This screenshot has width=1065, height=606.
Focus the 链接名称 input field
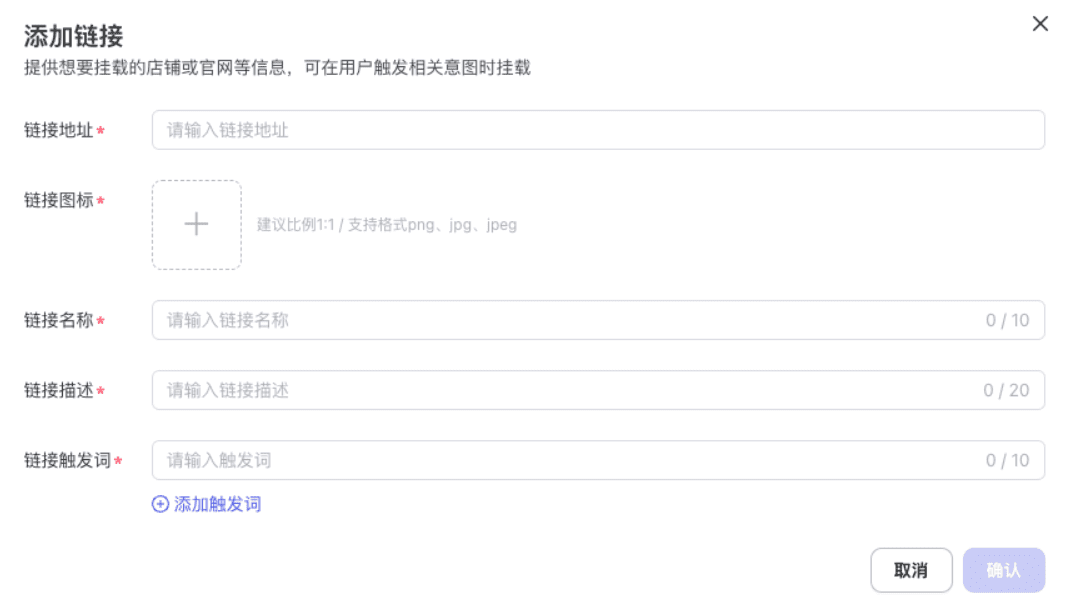(598, 320)
